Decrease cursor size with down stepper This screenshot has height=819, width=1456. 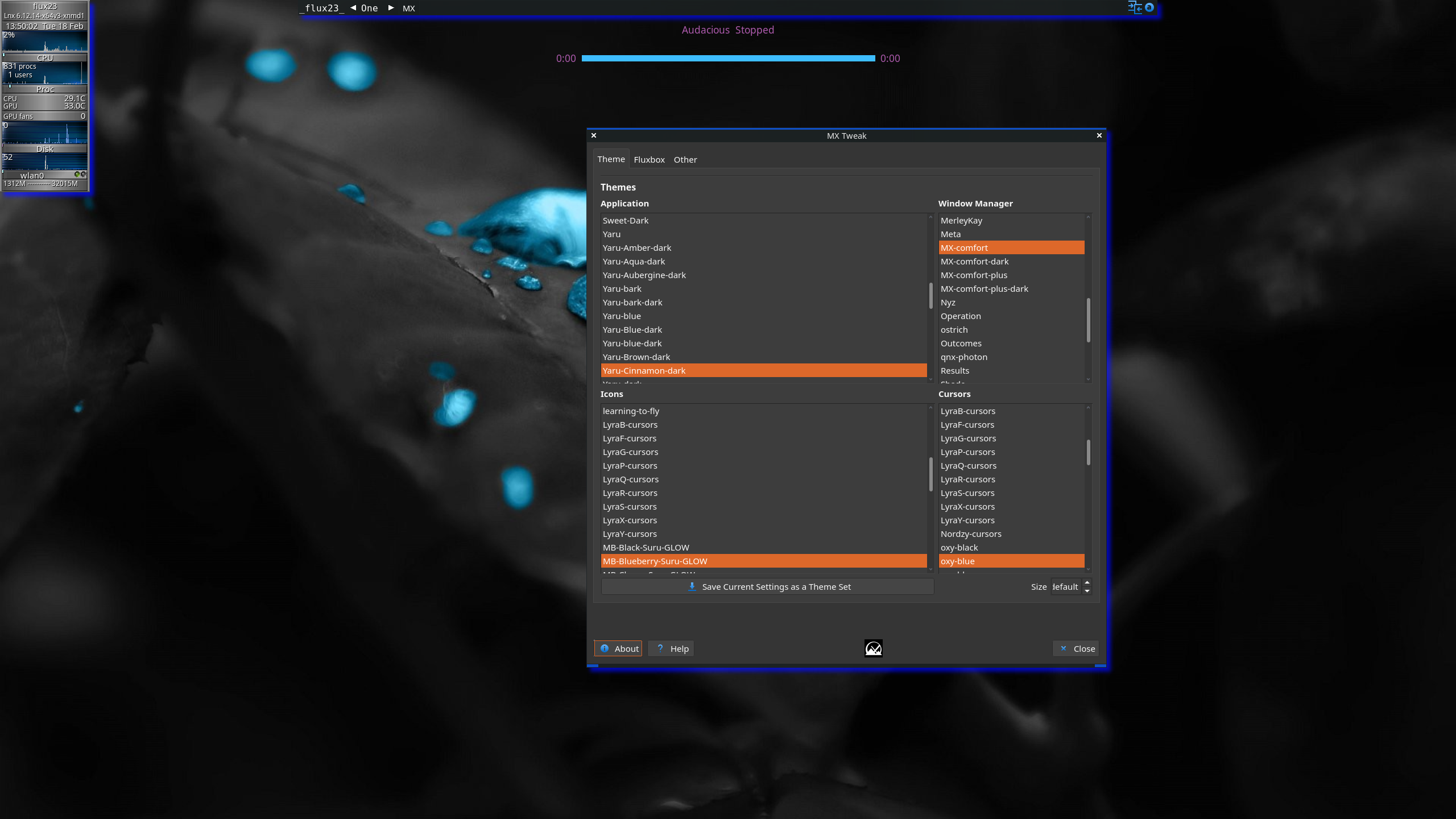(x=1087, y=591)
